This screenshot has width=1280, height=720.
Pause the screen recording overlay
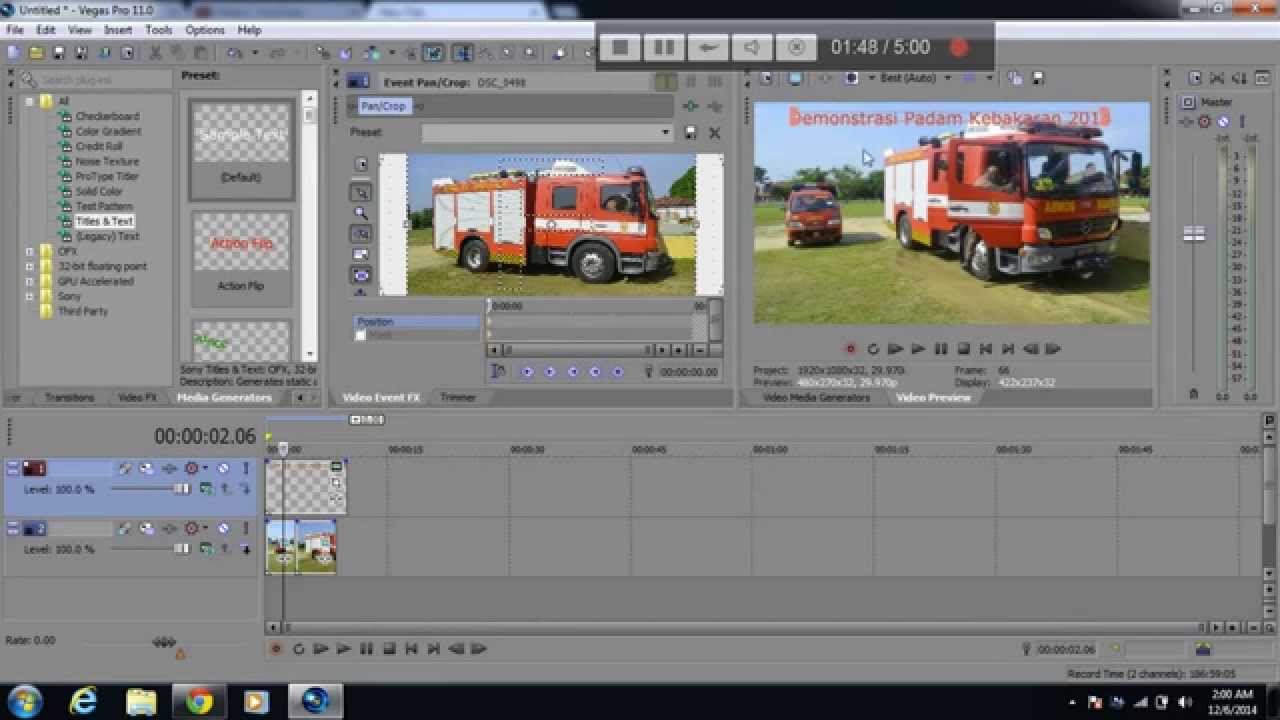coord(663,47)
